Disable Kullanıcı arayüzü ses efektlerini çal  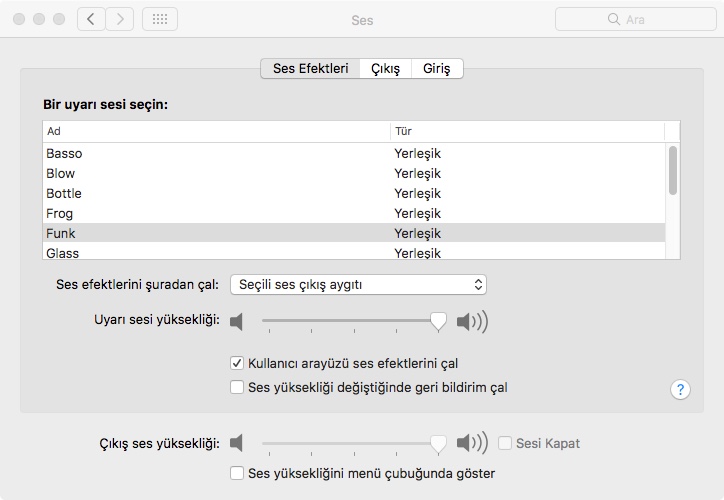(x=237, y=364)
